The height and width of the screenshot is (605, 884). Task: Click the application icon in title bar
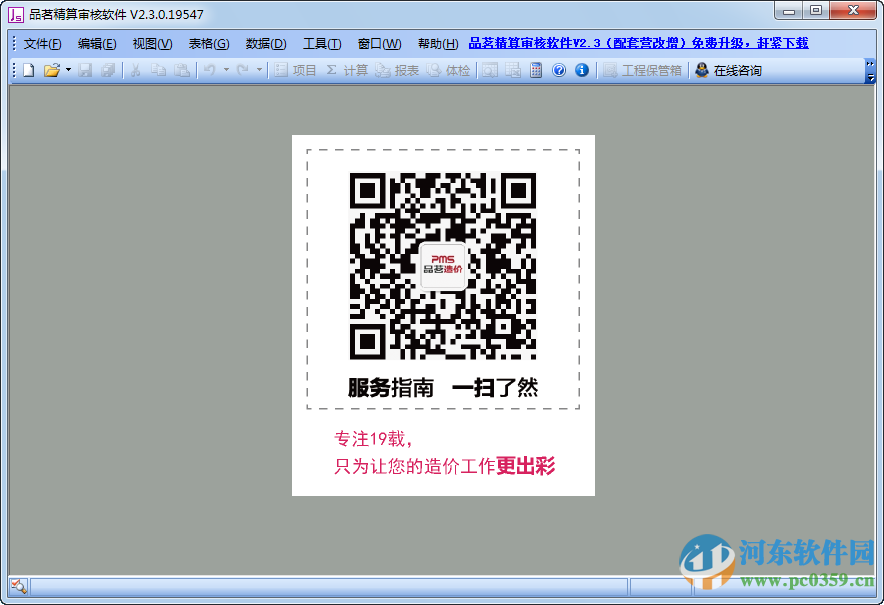click(16, 14)
